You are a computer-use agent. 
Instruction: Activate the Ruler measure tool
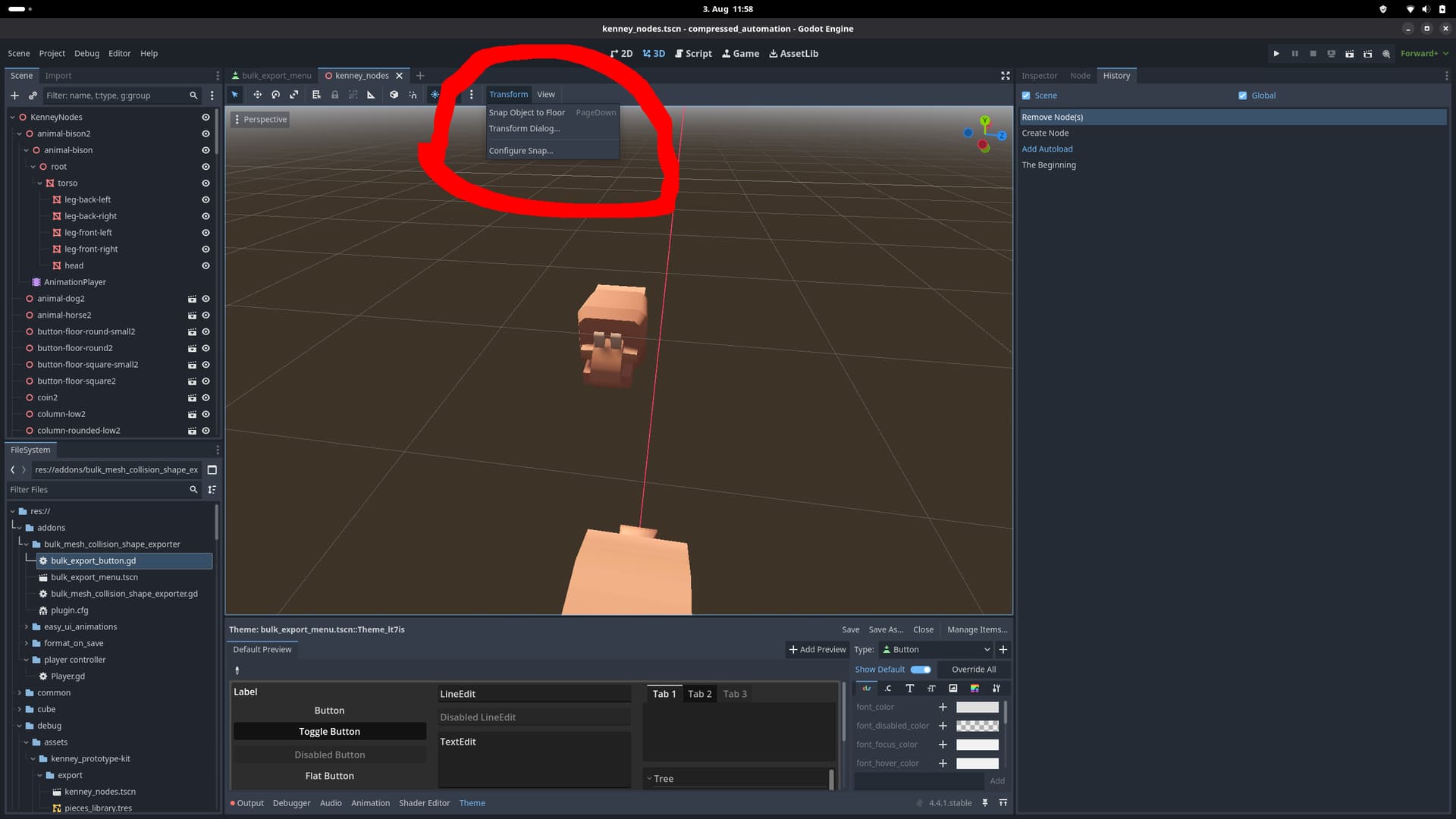[371, 95]
